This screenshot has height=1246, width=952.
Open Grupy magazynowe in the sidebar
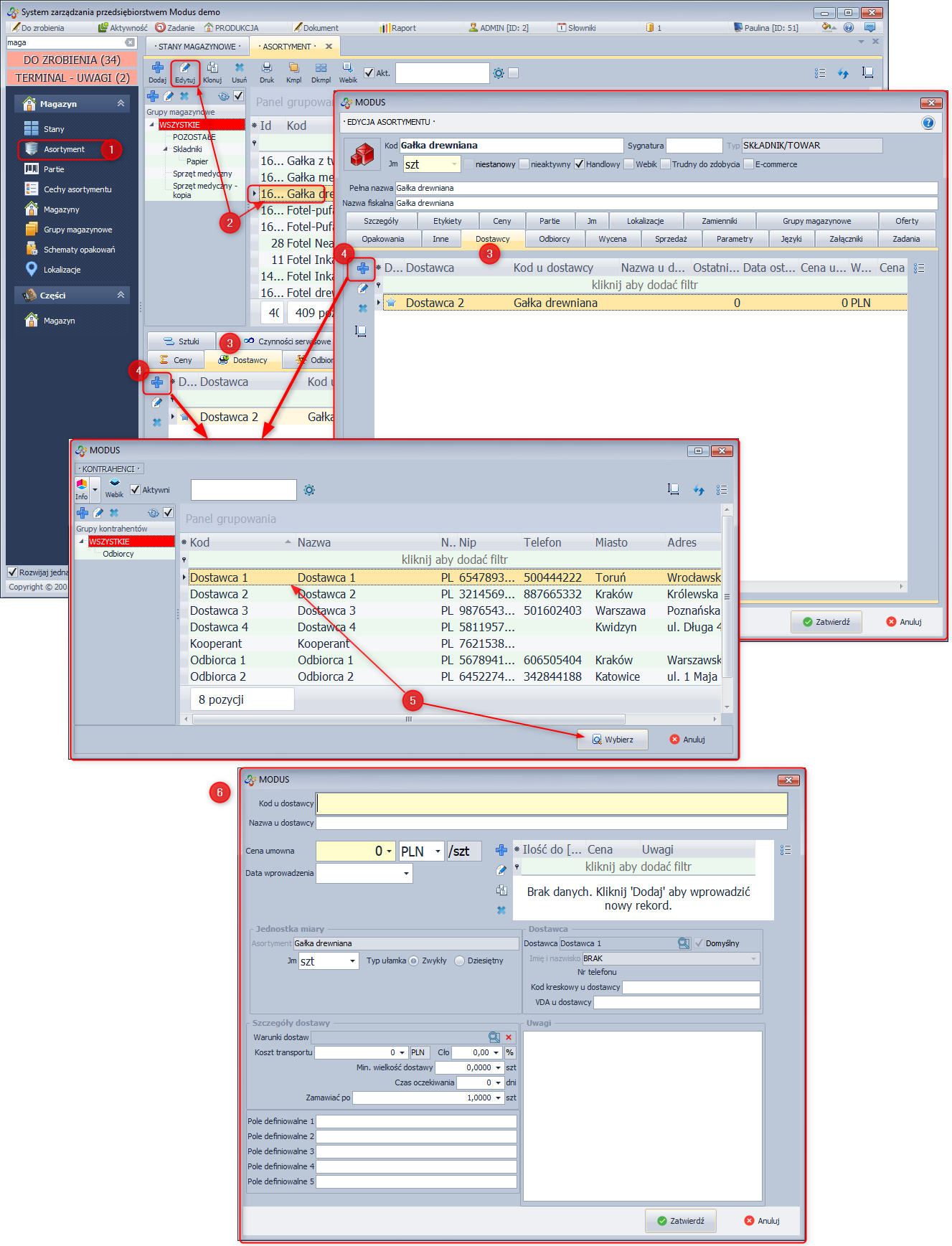pos(77,230)
